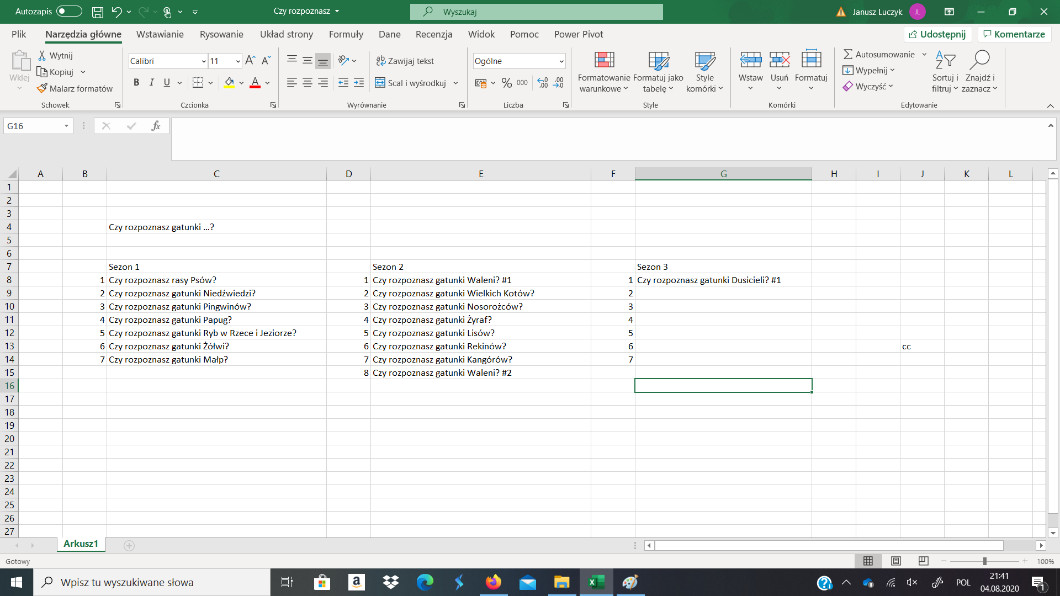Open the Ogólne number format dropdown

(x=560, y=61)
